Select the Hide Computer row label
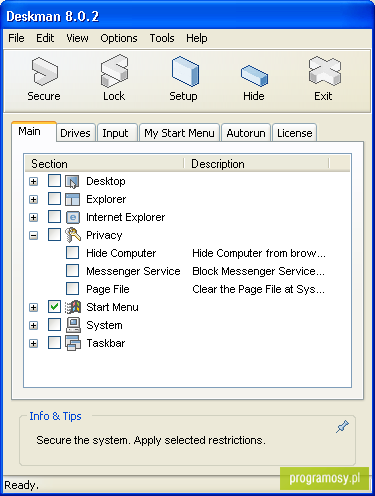375x496 pixels. [121, 253]
